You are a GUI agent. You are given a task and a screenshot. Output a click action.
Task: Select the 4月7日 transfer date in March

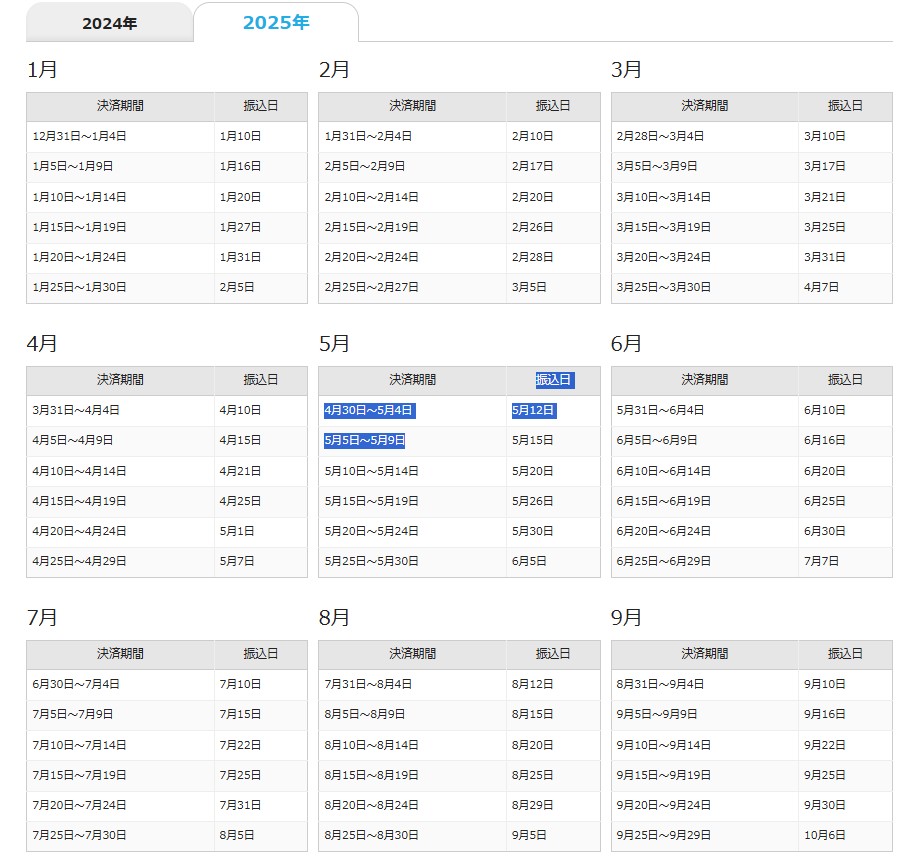point(821,287)
